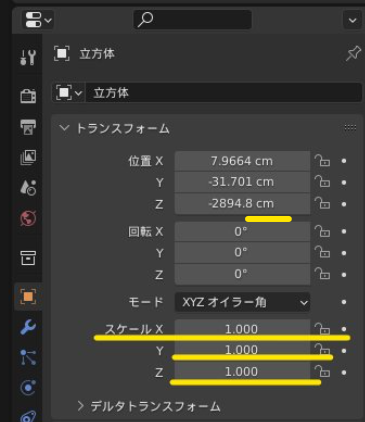This screenshot has height=422, width=365.
Task: Open the Output properties tab
Action: (28, 127)
